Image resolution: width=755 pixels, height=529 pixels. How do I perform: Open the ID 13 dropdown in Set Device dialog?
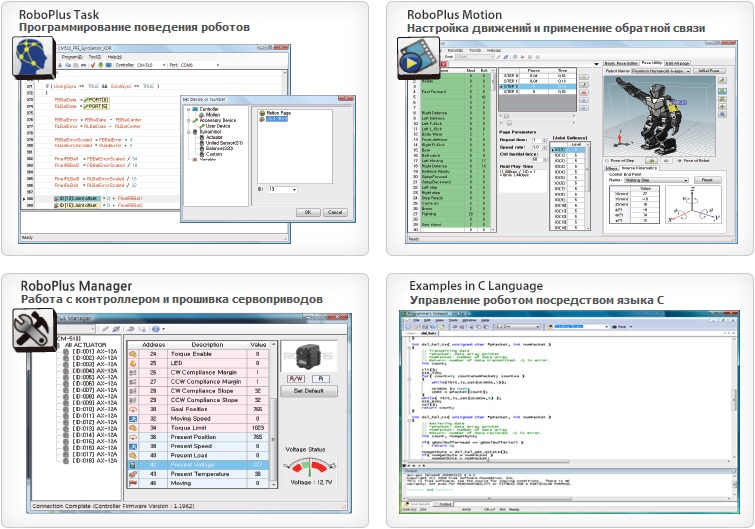tap(294, 190)
